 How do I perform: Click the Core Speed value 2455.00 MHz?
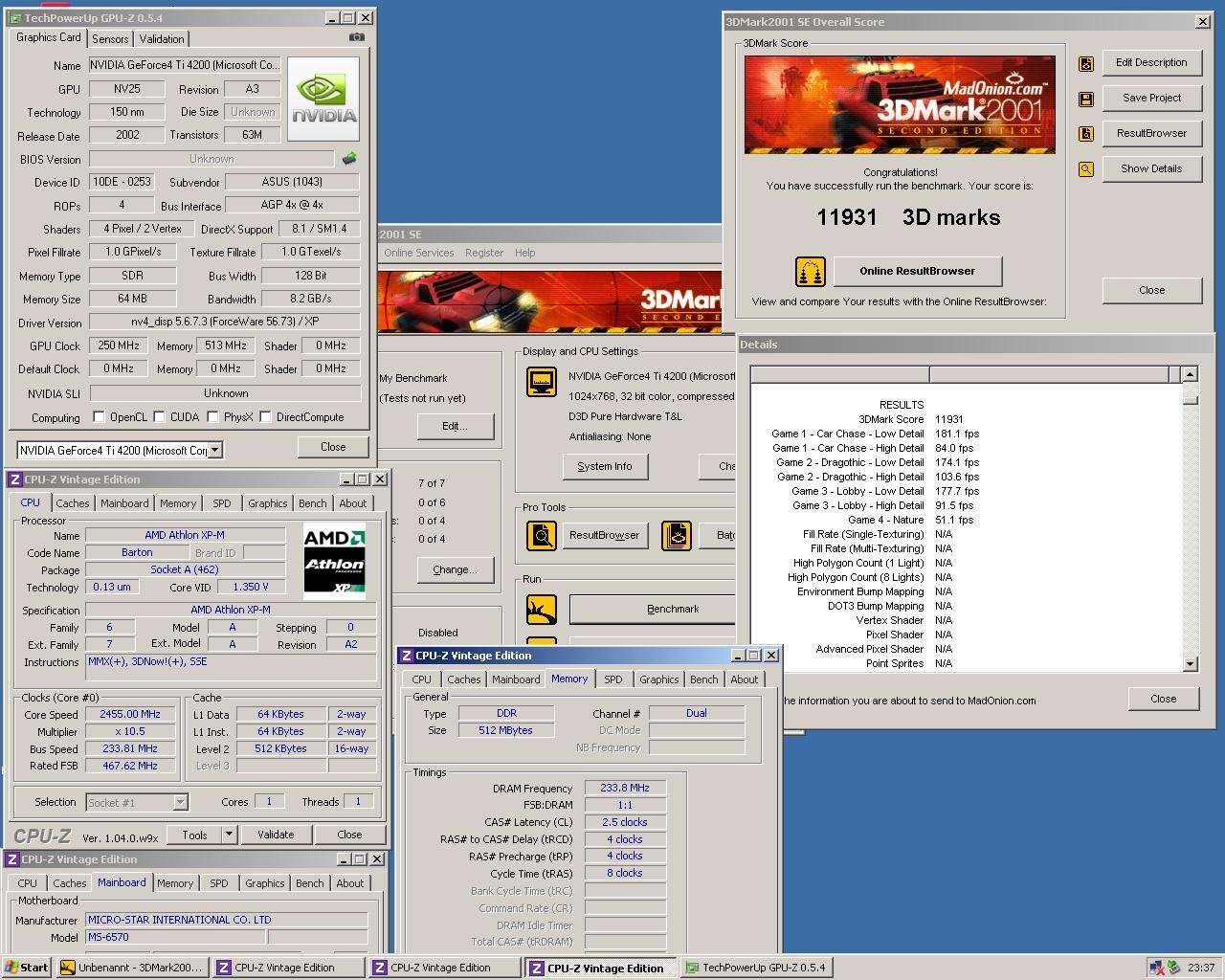coord(130,714)
